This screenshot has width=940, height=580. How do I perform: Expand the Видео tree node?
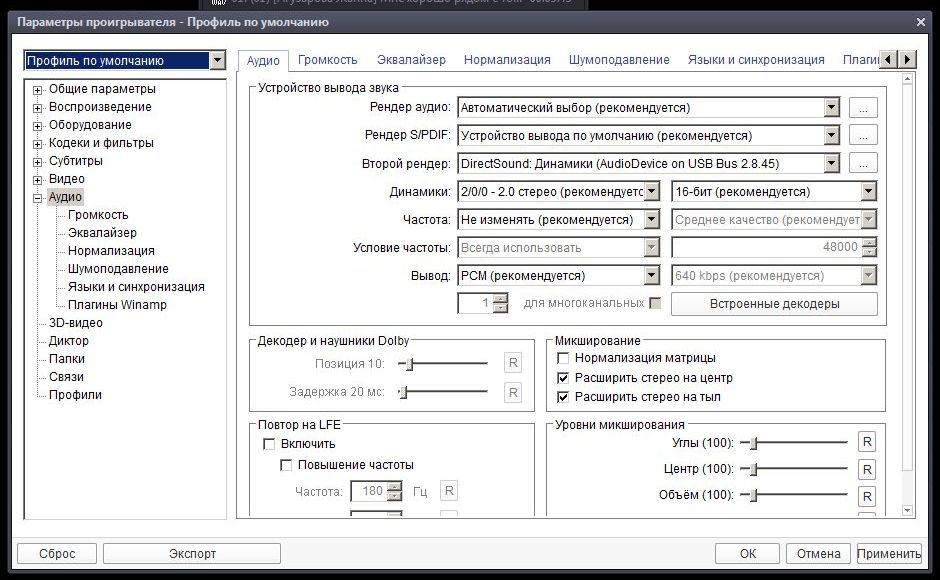tap(38, 180)
